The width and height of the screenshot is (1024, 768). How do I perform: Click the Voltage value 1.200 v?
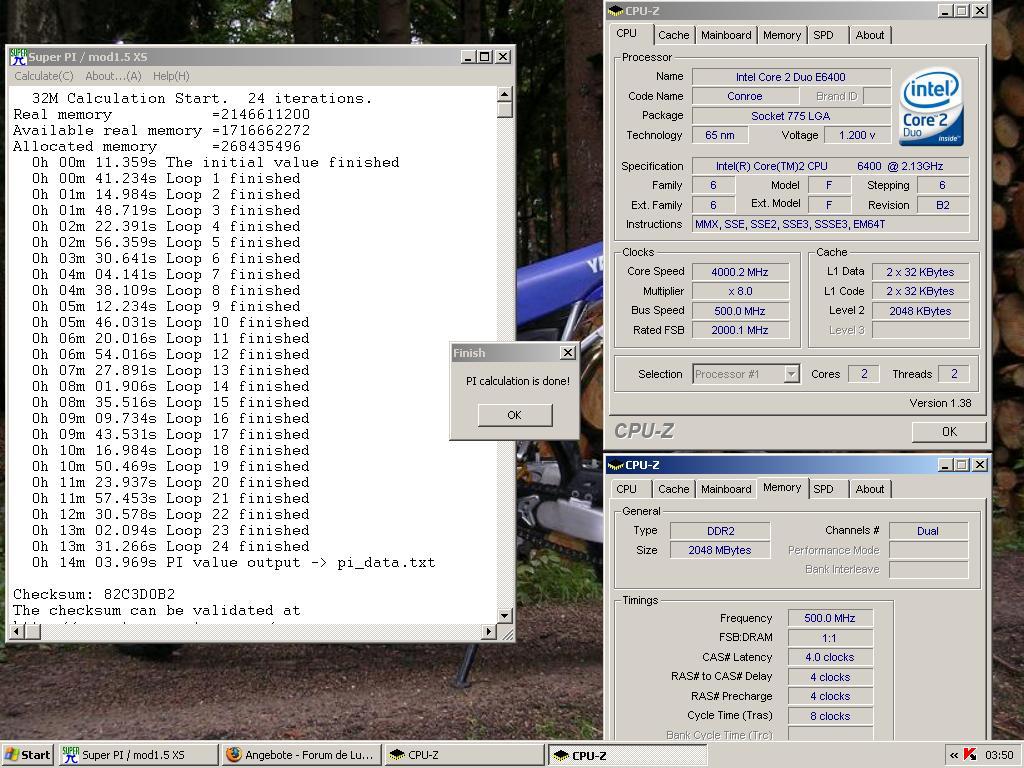[x=857, y=135]
